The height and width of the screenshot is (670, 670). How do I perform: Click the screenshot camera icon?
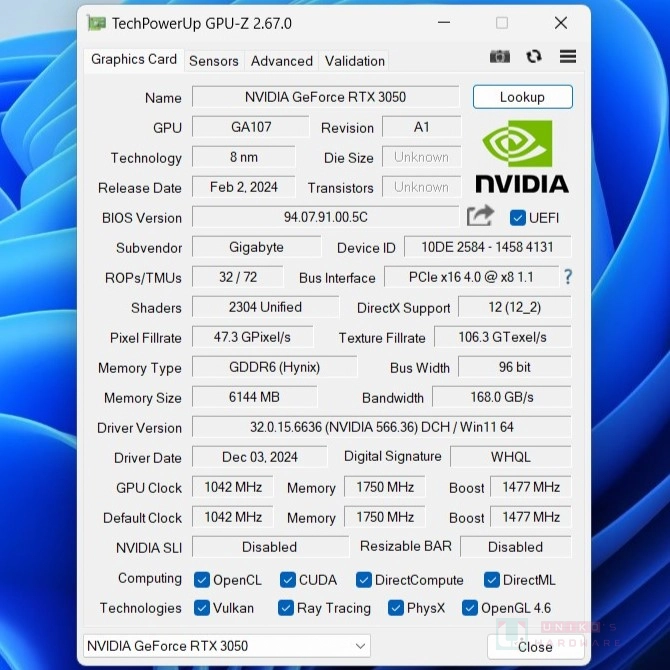pos(500,56)
